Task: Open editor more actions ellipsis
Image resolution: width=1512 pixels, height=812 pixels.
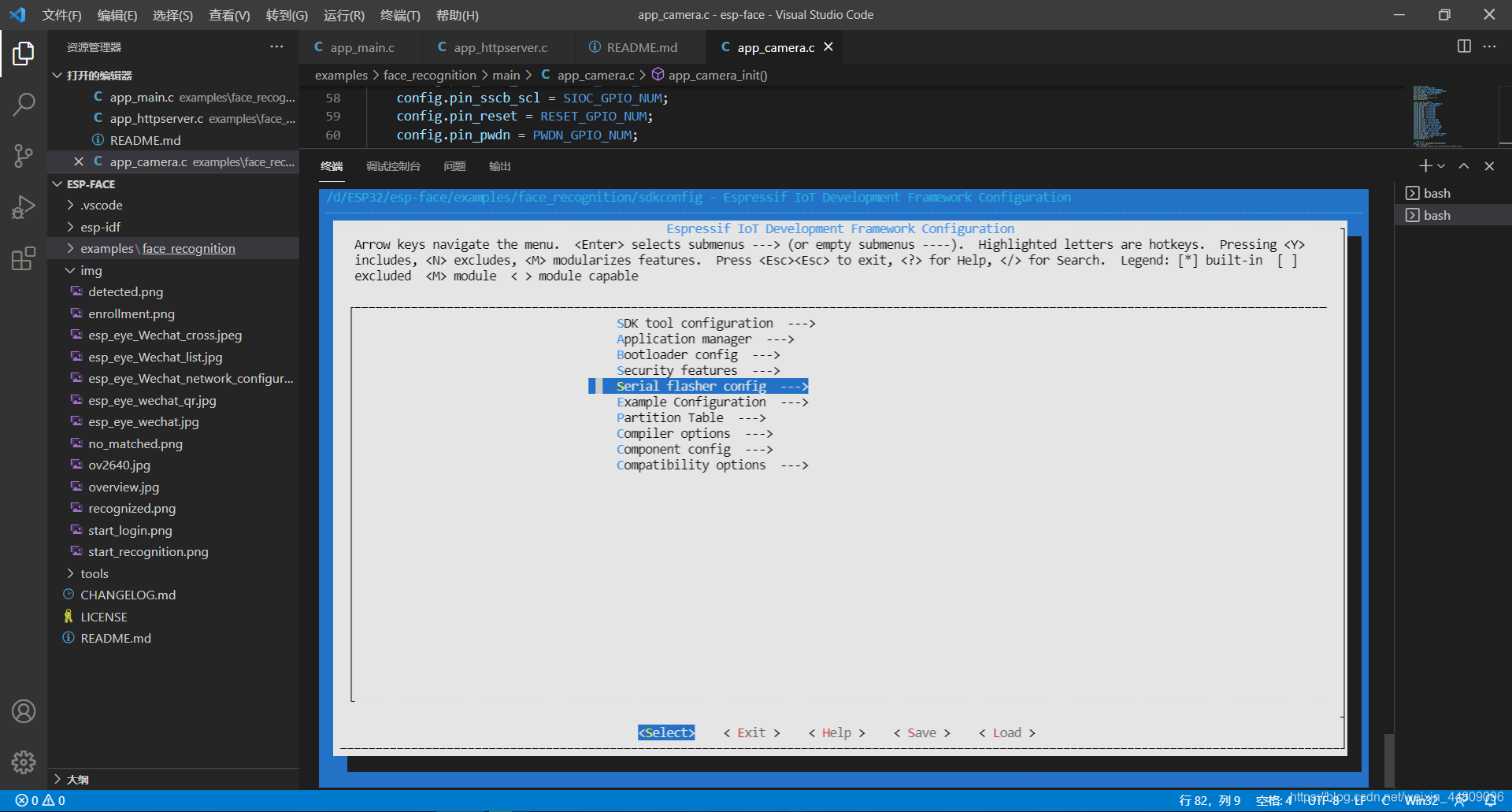Action: pyautogui.click(x=1489, y=46)
